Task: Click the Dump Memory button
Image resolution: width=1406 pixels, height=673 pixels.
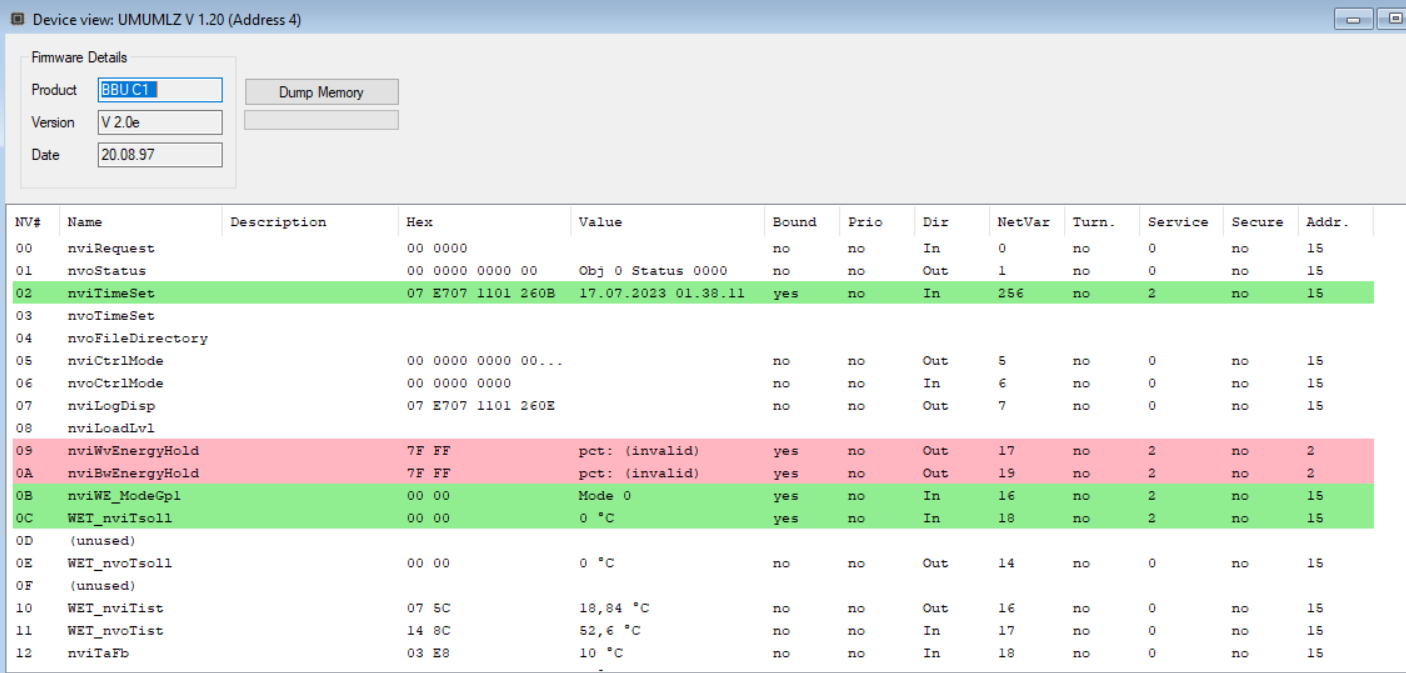Action: coord(321,92)
